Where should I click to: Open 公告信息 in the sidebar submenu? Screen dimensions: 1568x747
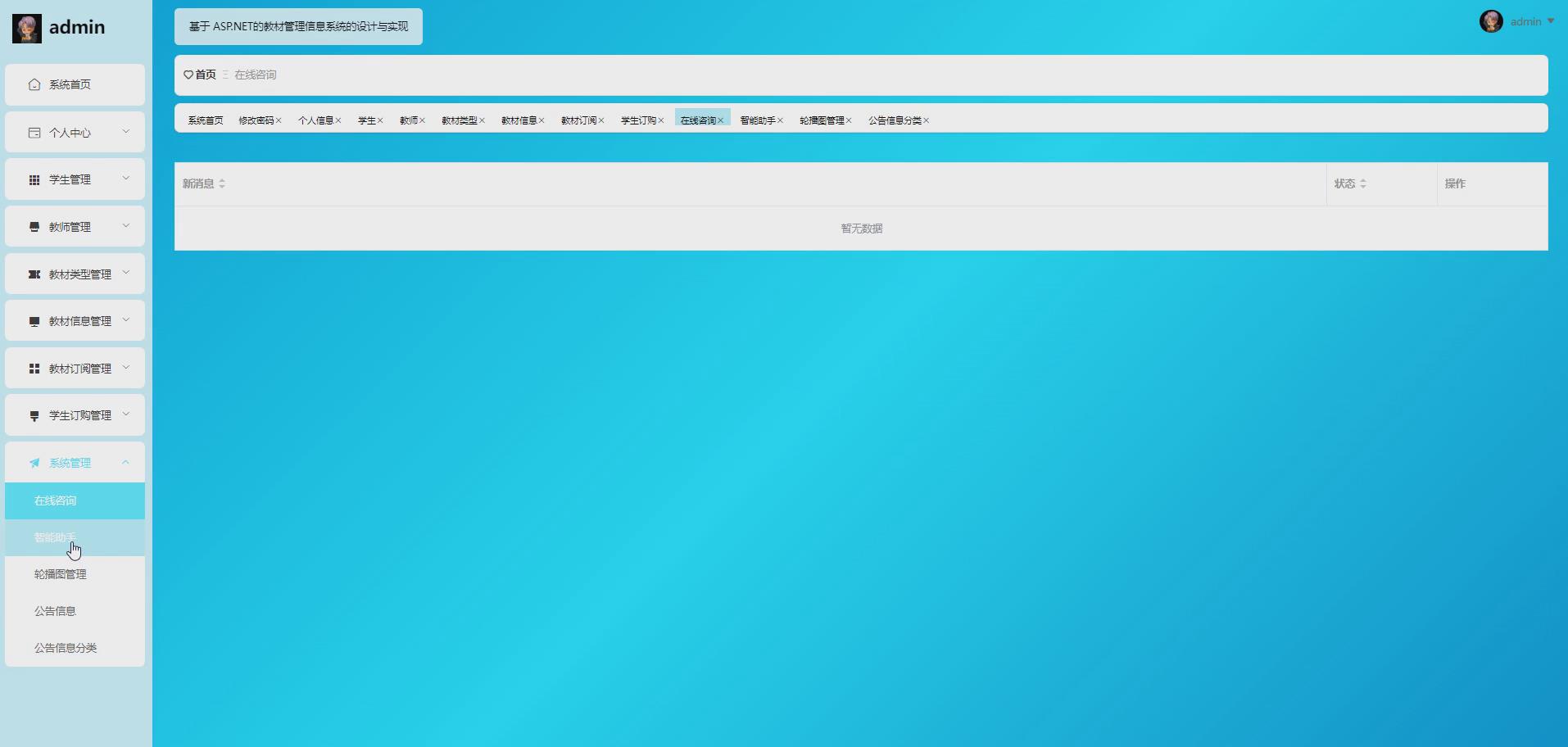[x=75, y=611]
